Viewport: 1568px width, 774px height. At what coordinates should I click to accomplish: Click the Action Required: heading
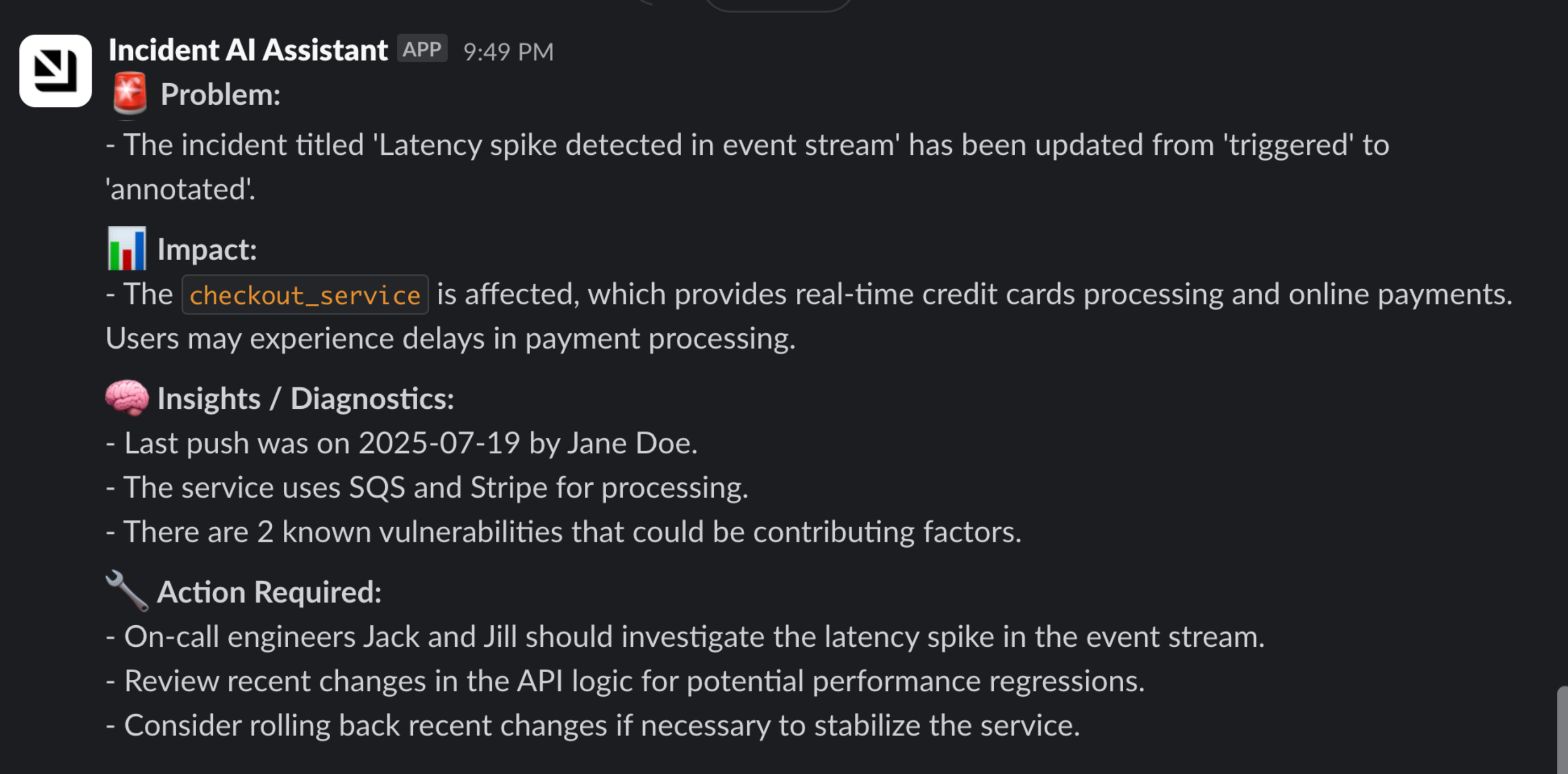coord(269,592)
